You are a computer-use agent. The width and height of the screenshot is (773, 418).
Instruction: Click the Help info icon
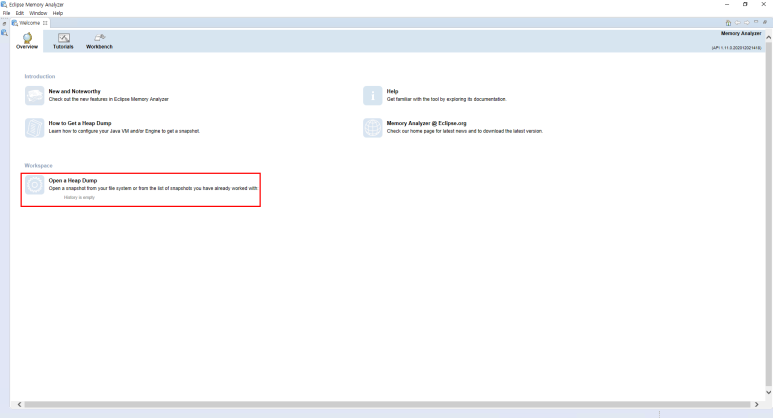[x=373, y=96]
